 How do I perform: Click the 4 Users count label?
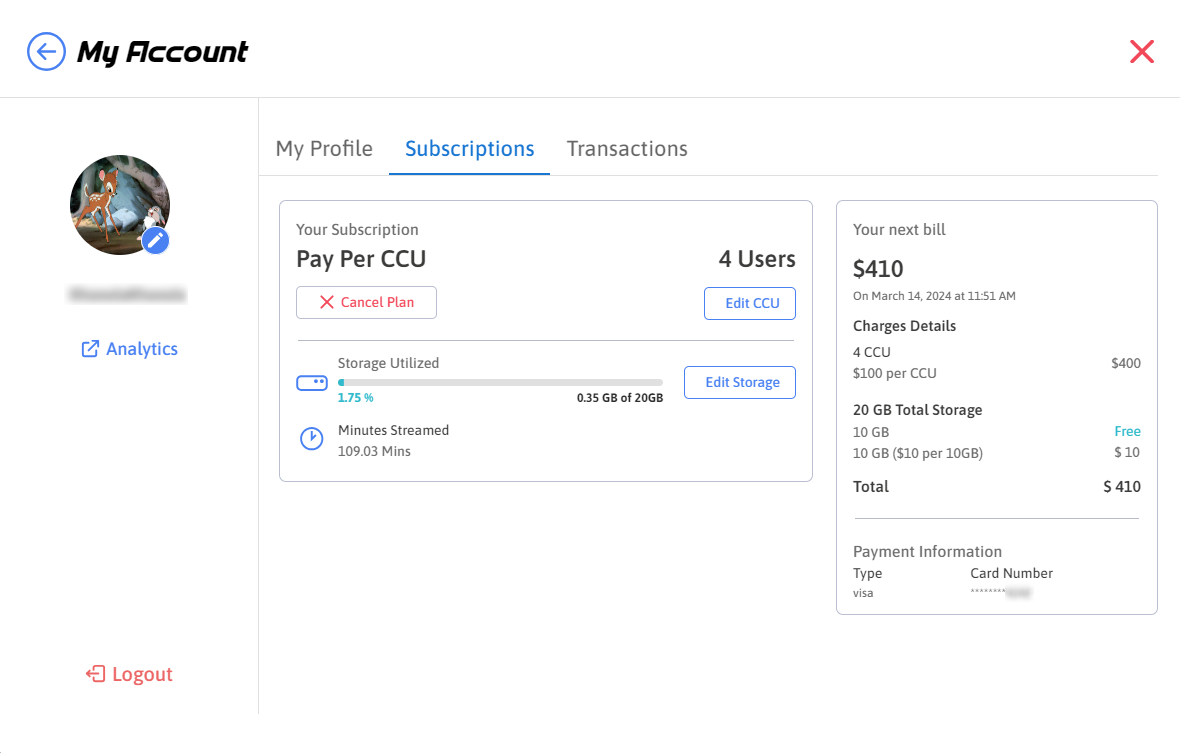point(756,259)
